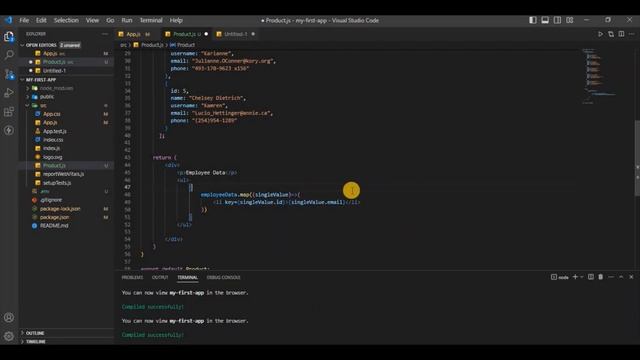Open the Manage gear icon

pos(9,336)
